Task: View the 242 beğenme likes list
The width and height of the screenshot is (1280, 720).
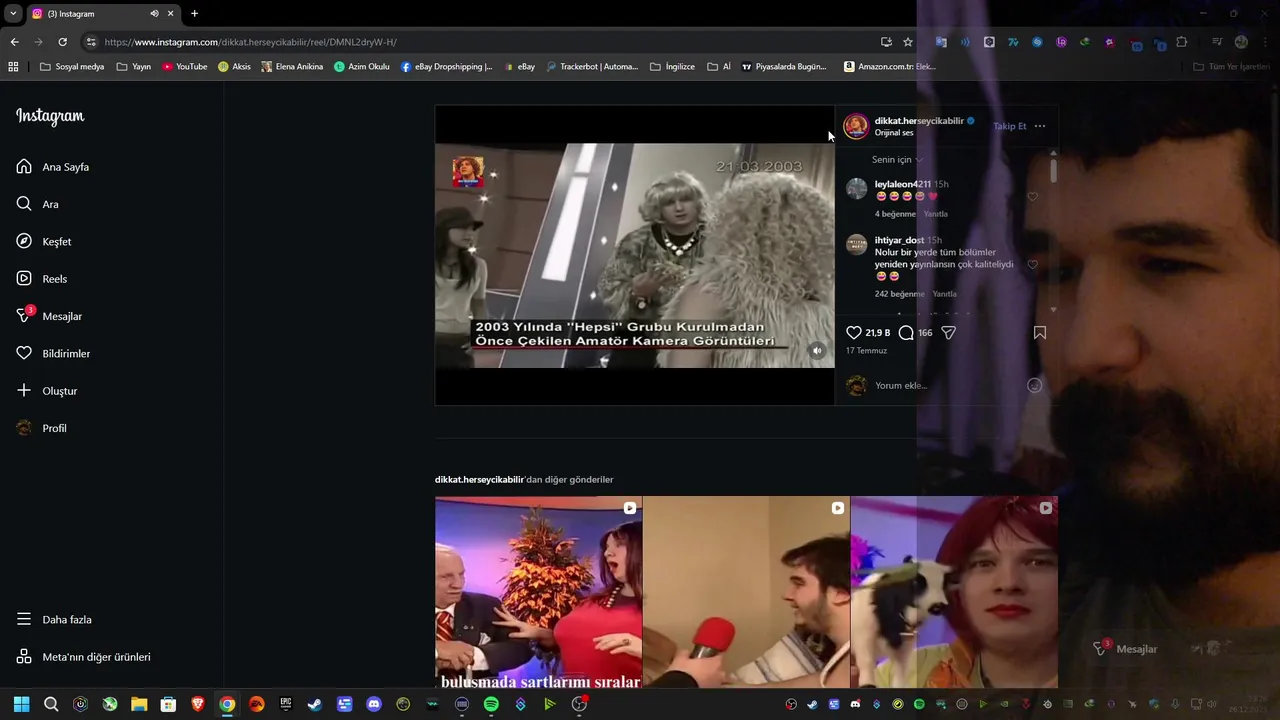Action: [900, 294]
